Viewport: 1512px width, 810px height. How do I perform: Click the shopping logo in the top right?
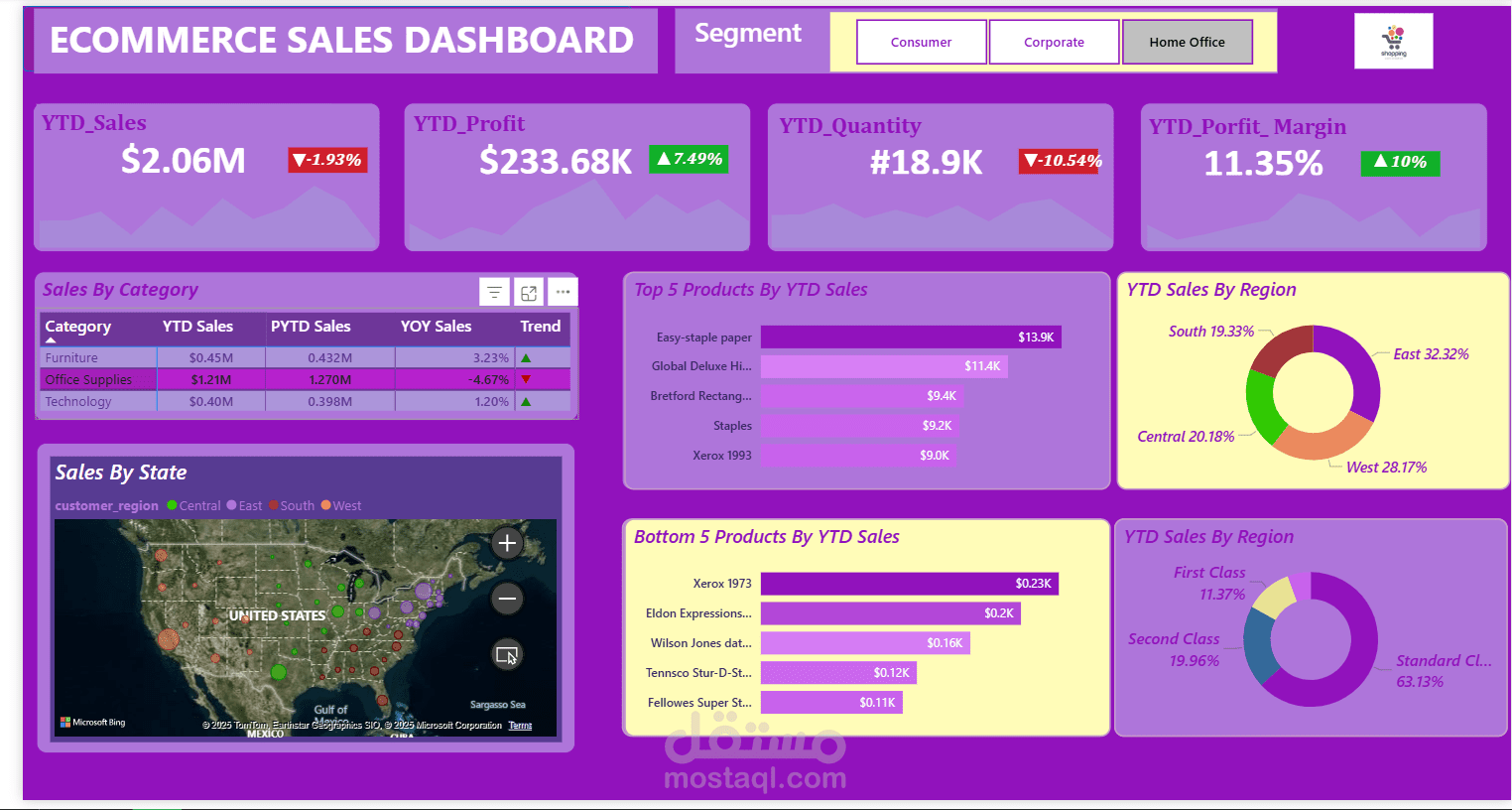tap(1393, 41)
